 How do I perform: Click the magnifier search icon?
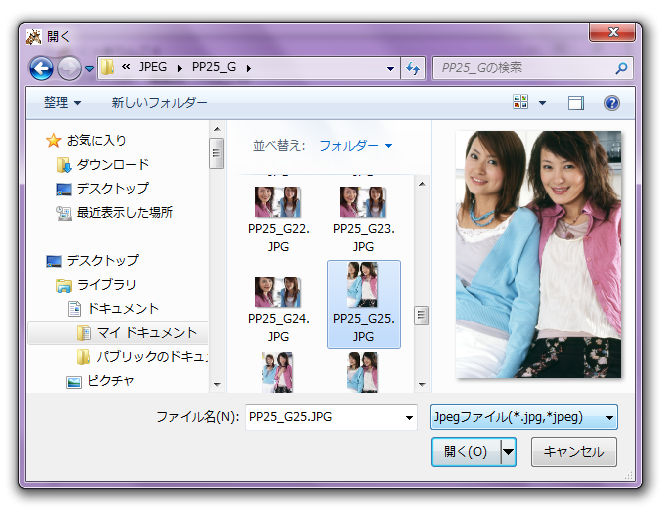[x=621, y=68]
